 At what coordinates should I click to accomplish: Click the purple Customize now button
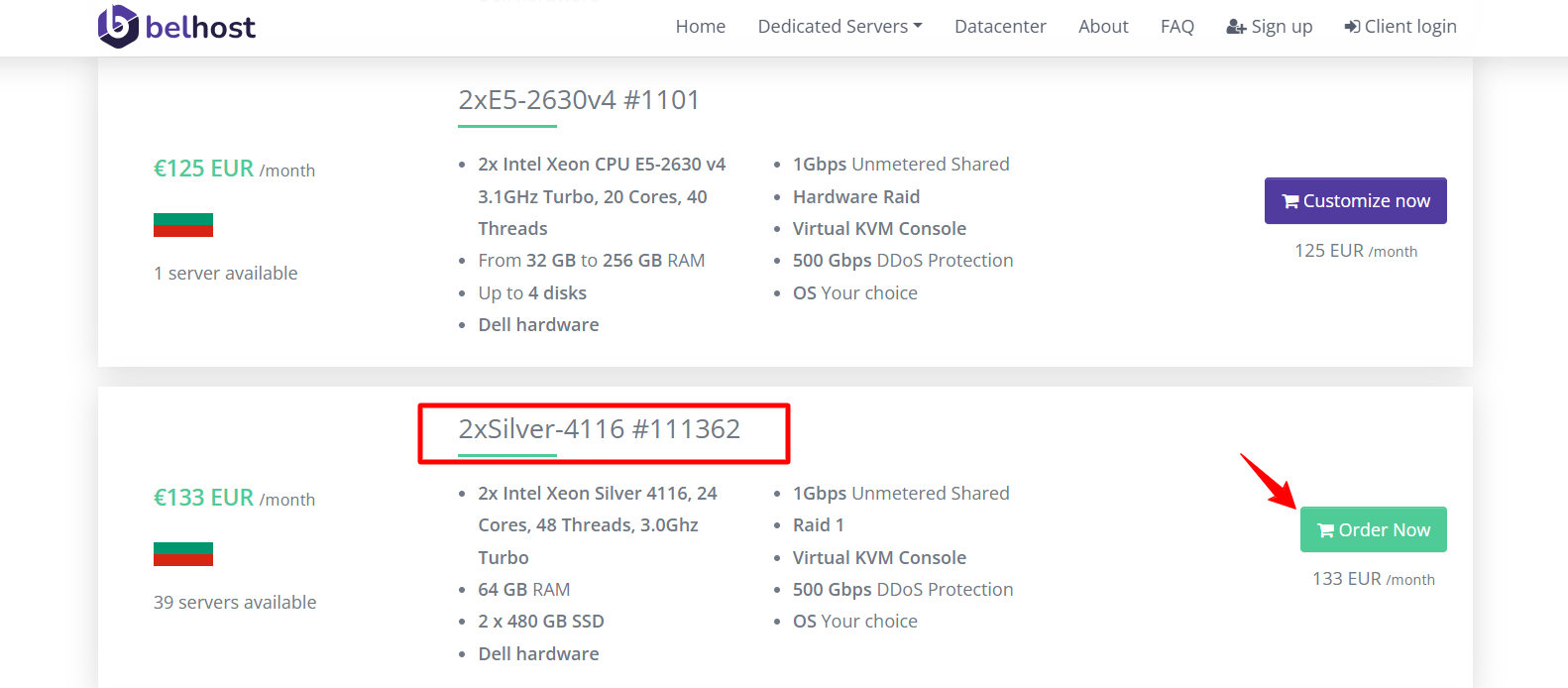(1356, 201)
